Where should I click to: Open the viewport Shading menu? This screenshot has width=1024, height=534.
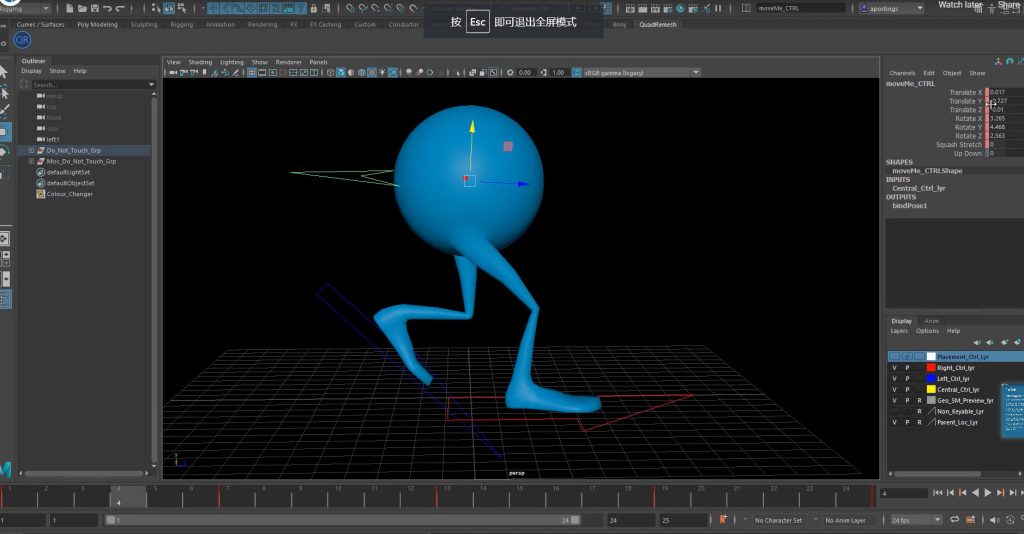pyautogui.click(x=200, y=62)
